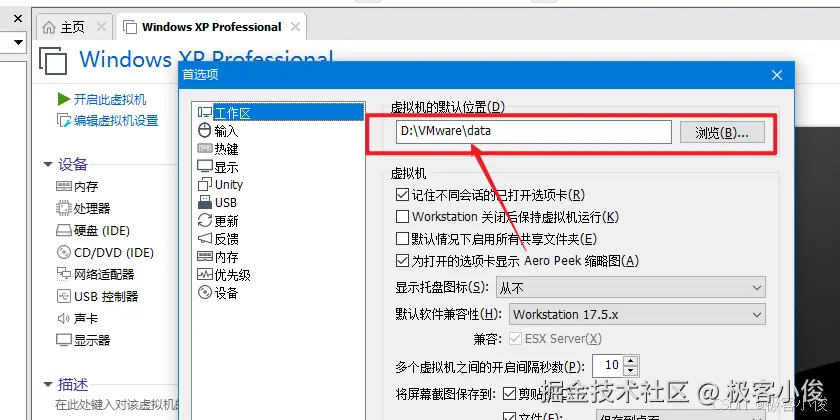Image resolution: width=840 pixels, height=420 pixels.
Task: Click the display (显示器) device icon in VM summary
Action: (x=63, y=340)
